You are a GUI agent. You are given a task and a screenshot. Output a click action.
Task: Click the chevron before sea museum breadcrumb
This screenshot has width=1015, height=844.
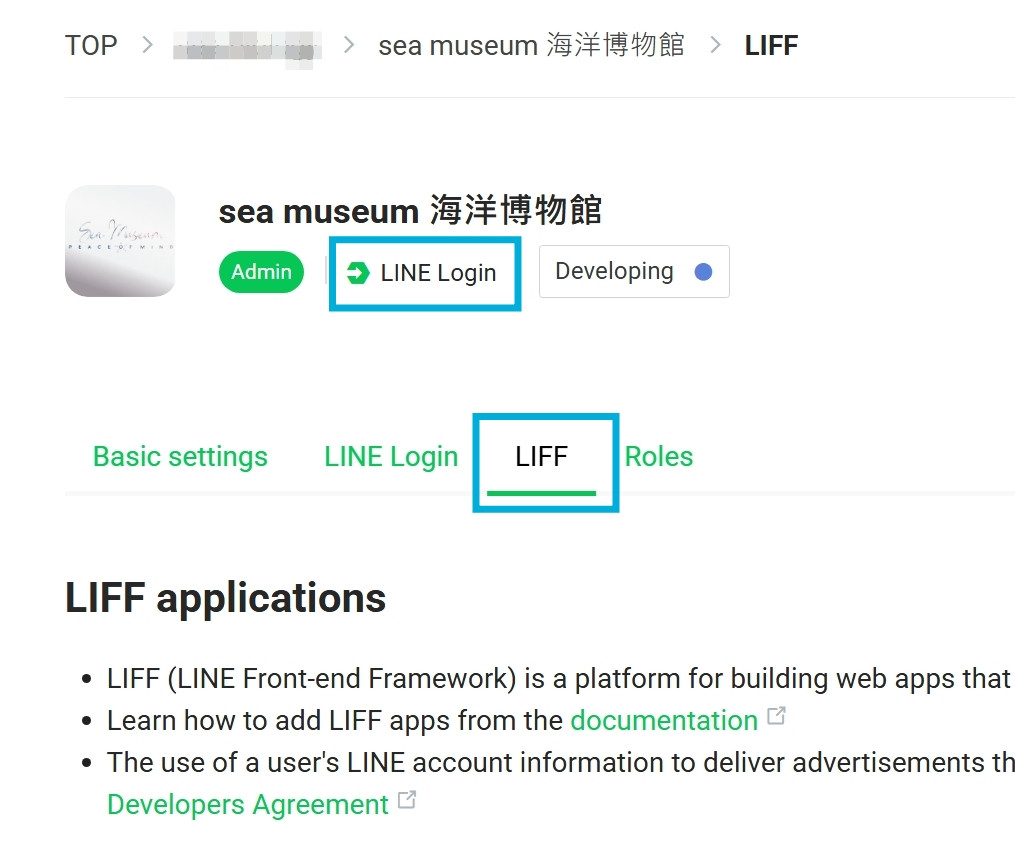tap(349, 45)
